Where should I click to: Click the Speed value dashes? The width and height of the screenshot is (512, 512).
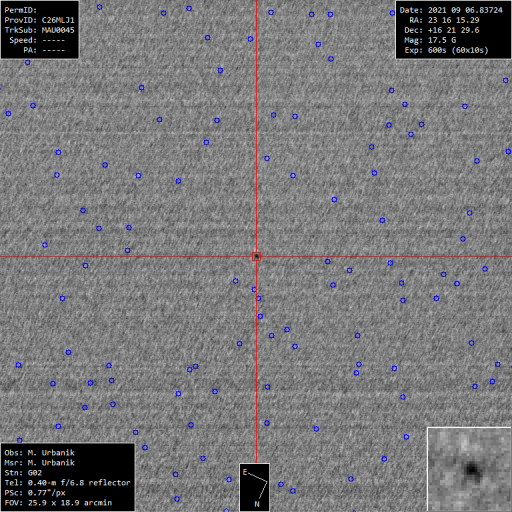(x=54, y=40)
